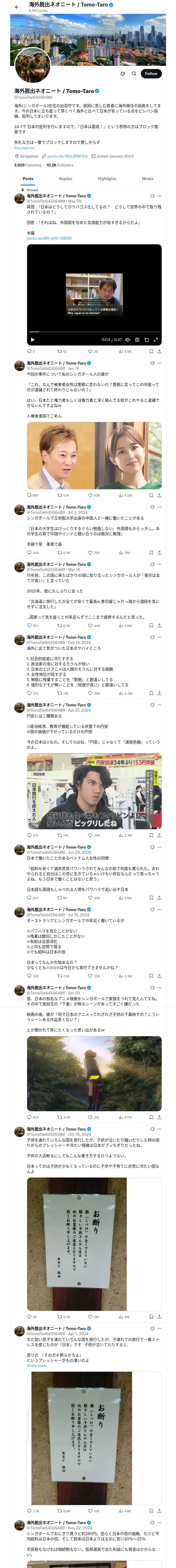Screen dimensions: 176x1568
Task: Go back using the top-left arrow
Action: (x=17, y=7)
